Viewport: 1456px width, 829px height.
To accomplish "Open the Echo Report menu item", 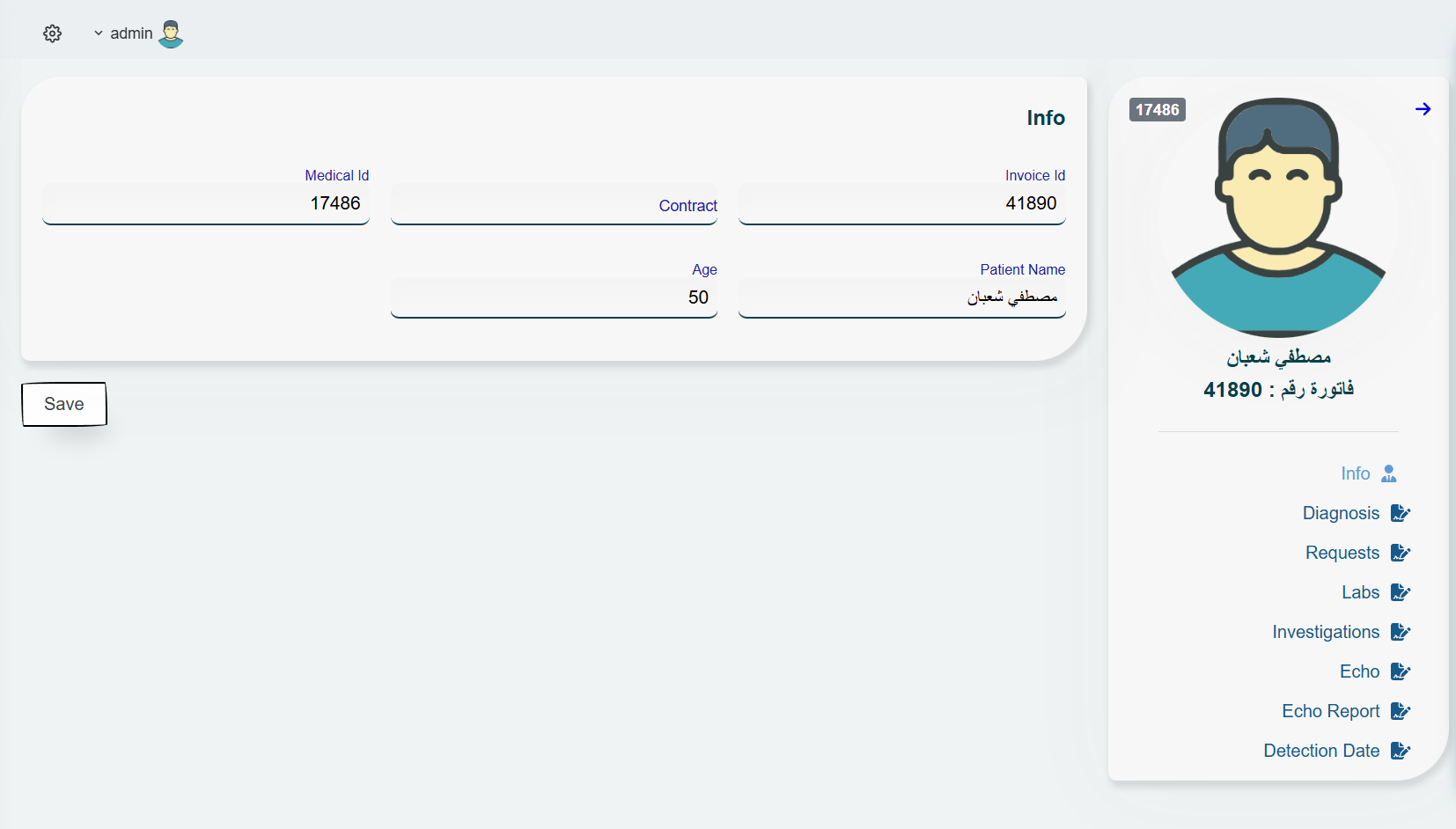I will (1330, 711).
